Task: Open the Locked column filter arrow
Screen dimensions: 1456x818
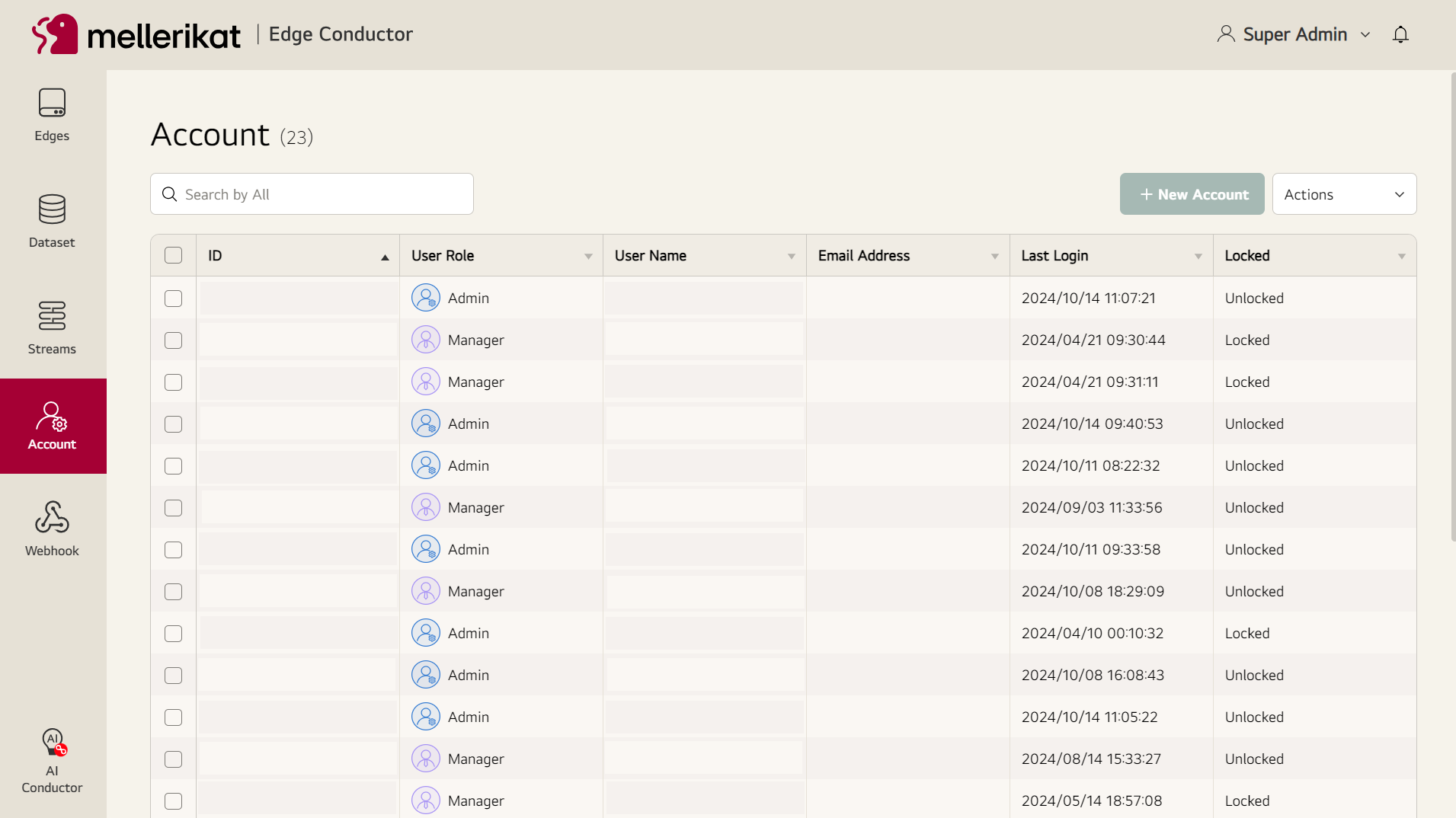Action: point(1402,257)
